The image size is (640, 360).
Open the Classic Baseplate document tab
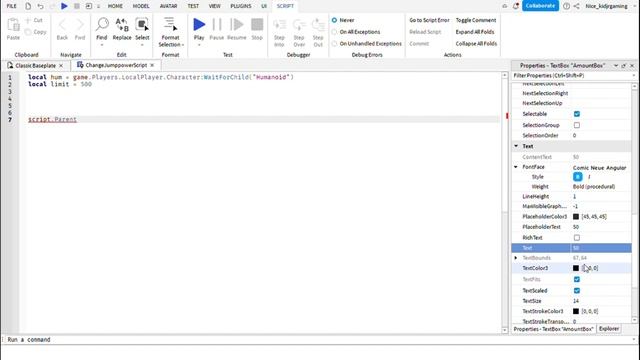point(36,65)
